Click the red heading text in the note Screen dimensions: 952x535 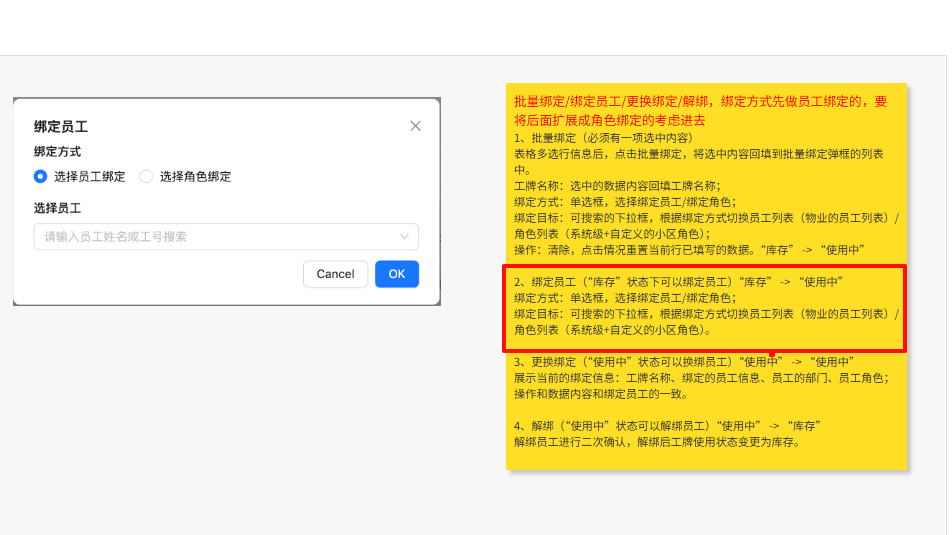click(701, 111)
